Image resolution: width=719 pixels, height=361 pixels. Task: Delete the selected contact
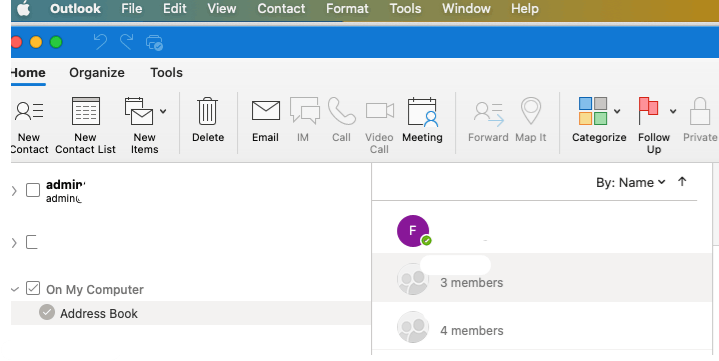[x=208, y=120]
